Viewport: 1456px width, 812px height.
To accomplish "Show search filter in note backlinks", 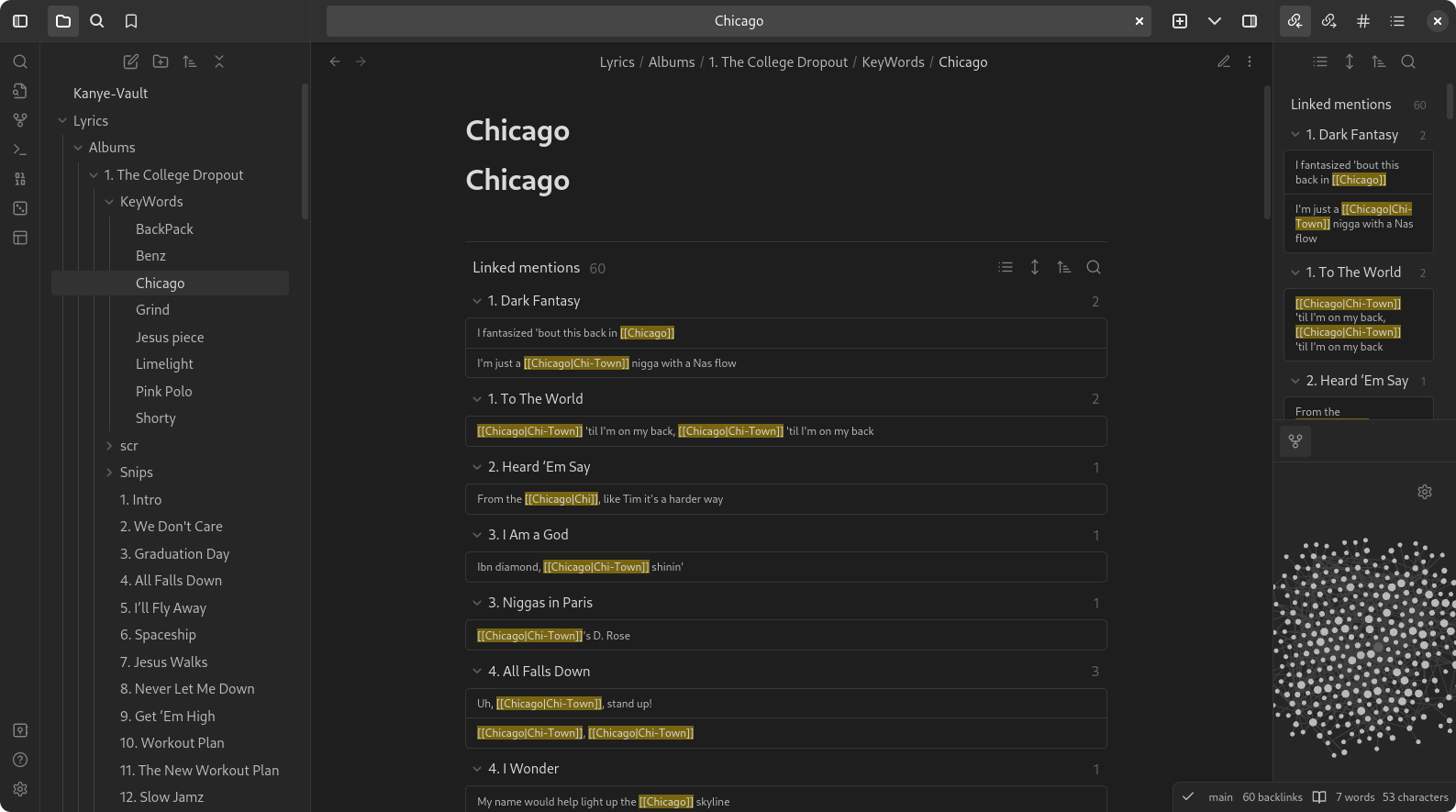I will click(x=1094, y=267).
